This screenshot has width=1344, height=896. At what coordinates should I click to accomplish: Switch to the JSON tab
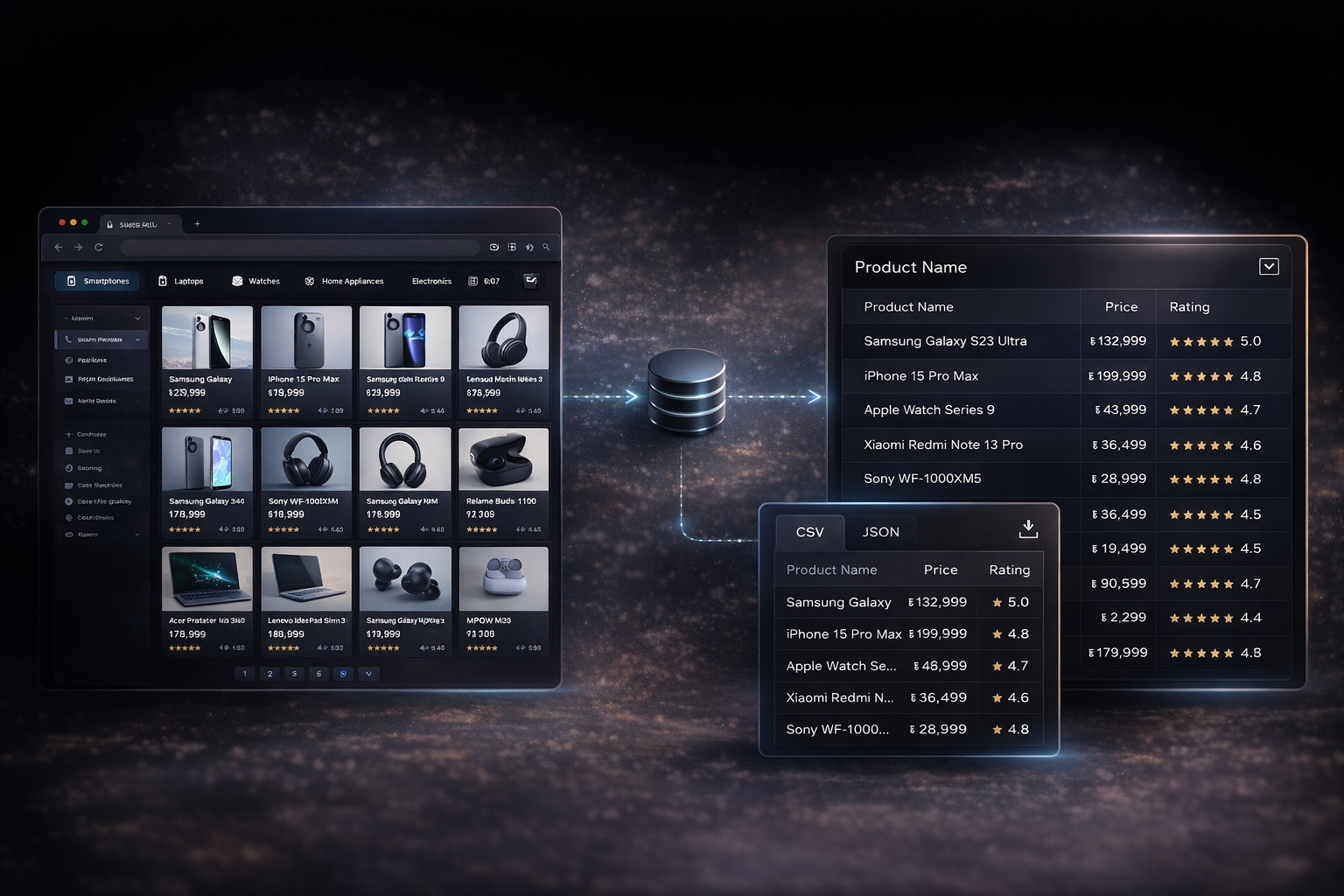point(881,532)
